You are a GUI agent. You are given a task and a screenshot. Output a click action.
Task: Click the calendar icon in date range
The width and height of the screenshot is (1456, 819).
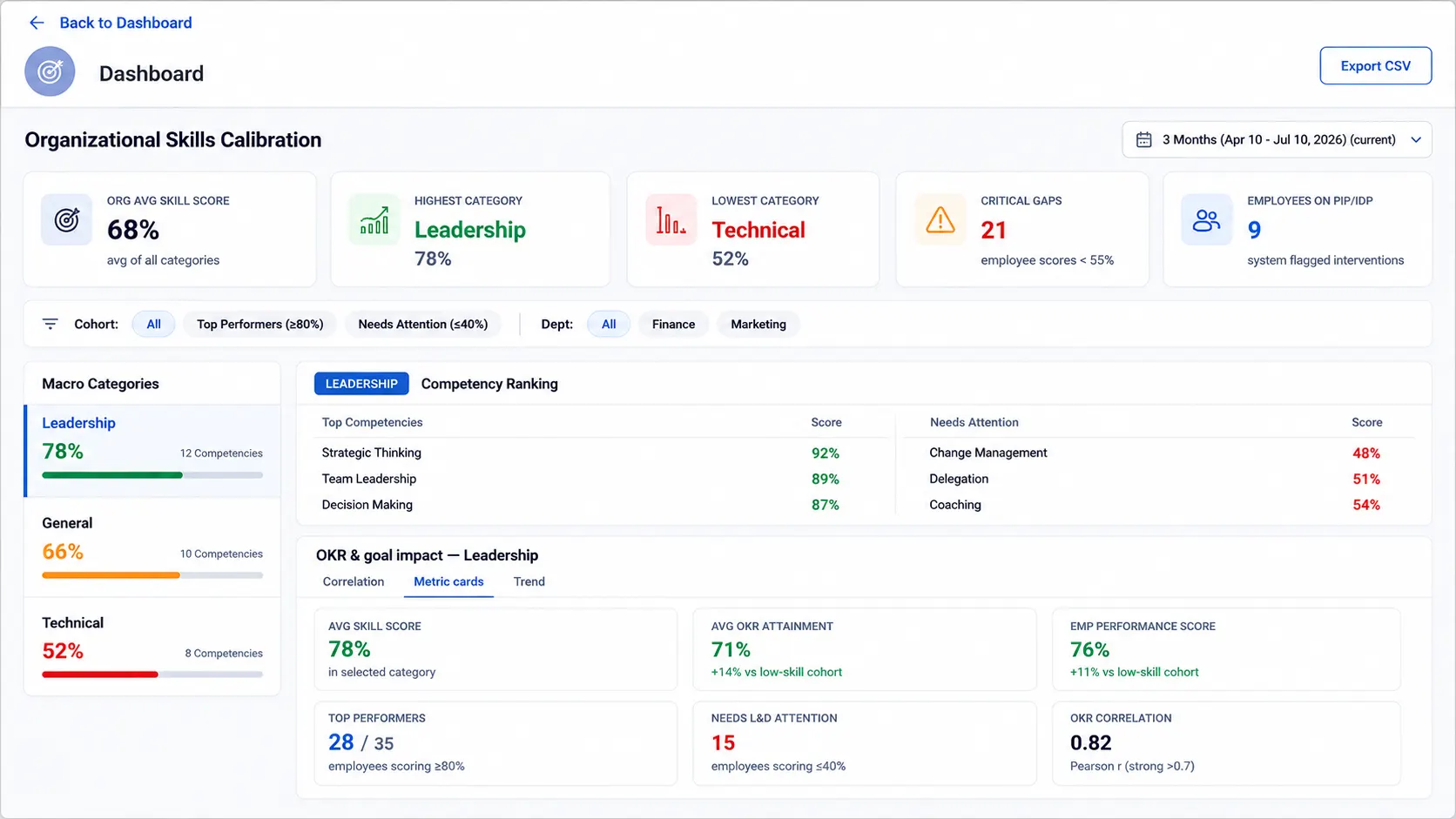[x=1144, y=139]
